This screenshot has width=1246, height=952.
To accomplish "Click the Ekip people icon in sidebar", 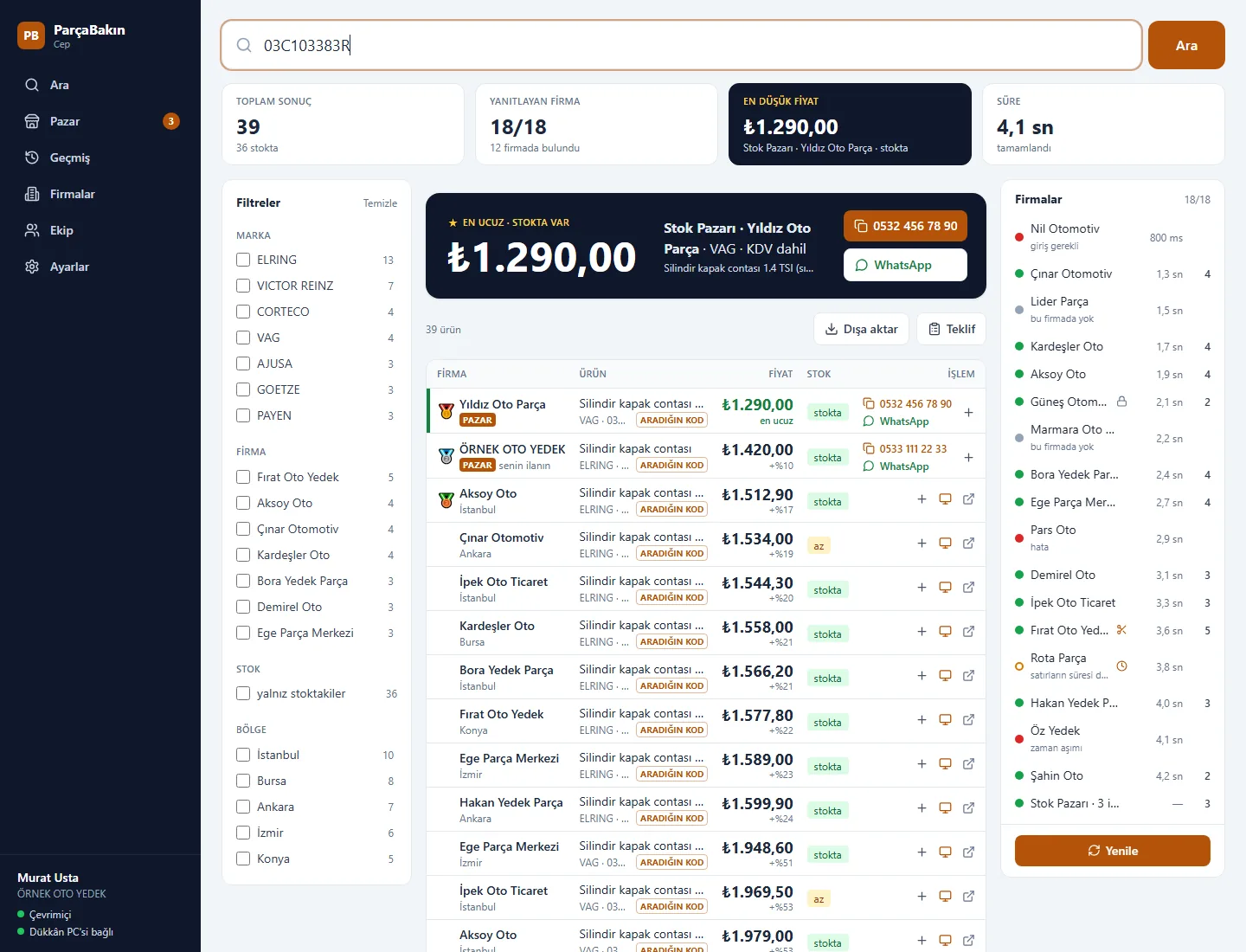I will pos(32,230).
